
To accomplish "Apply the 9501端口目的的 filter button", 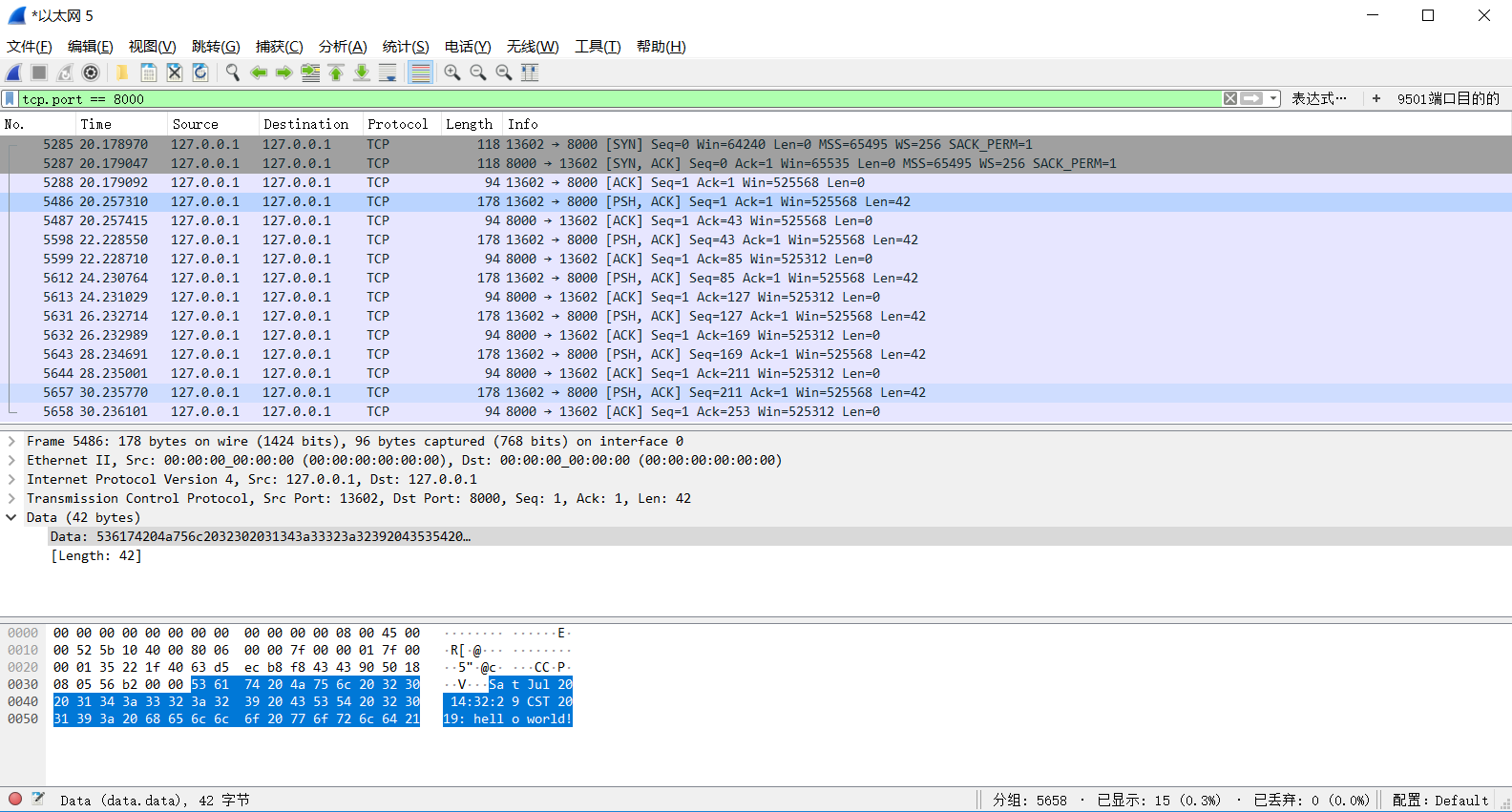I will click(1447, 99).
